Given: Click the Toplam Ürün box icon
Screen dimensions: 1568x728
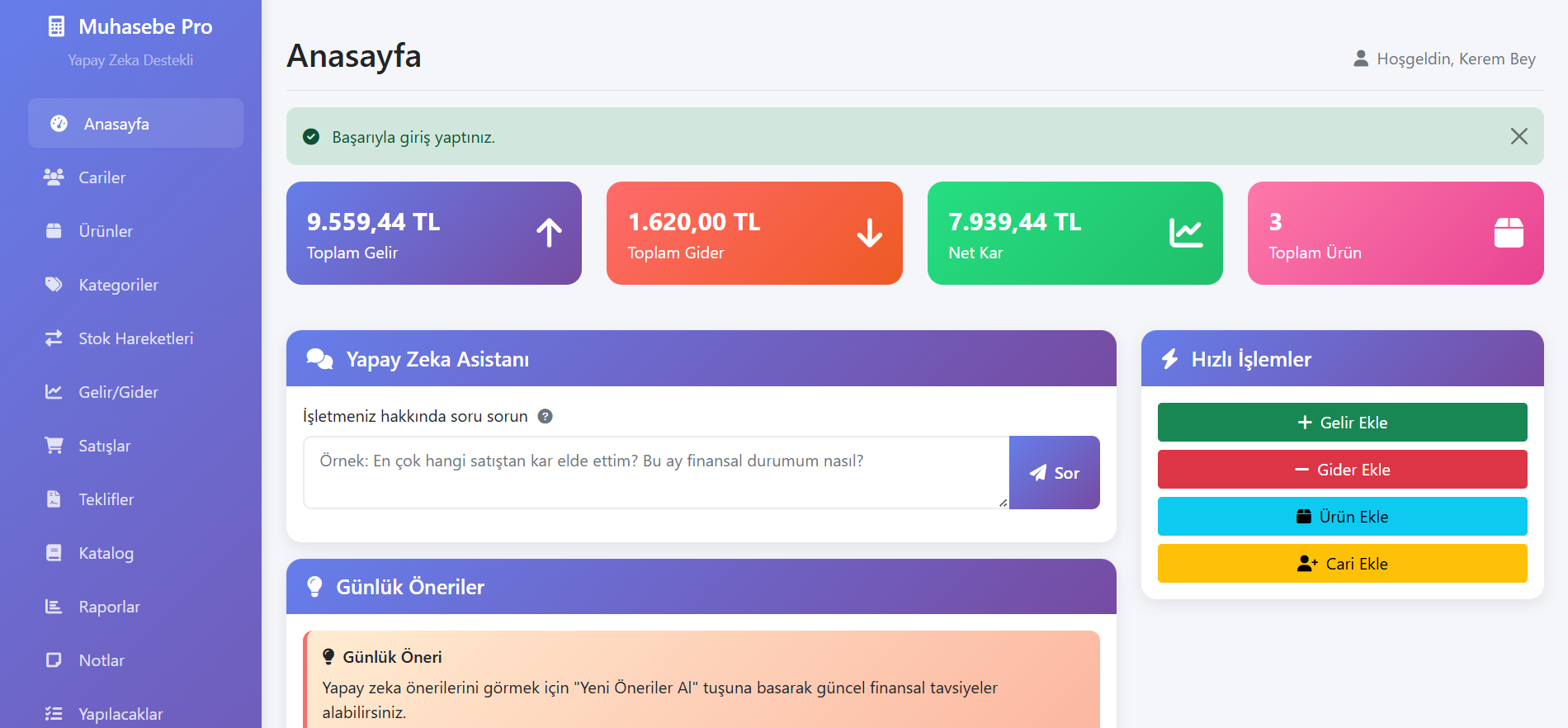Looking at the screenshot, I should [x=1508, y=233].
